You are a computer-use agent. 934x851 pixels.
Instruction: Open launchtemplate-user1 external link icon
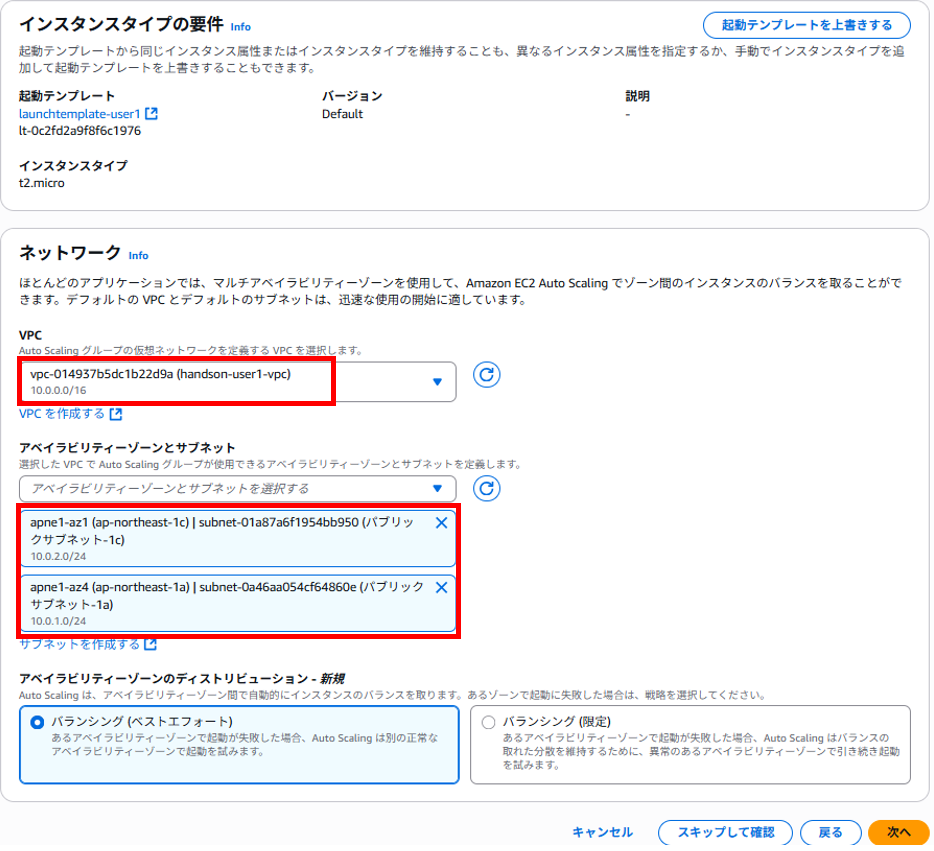coord(151,113)
